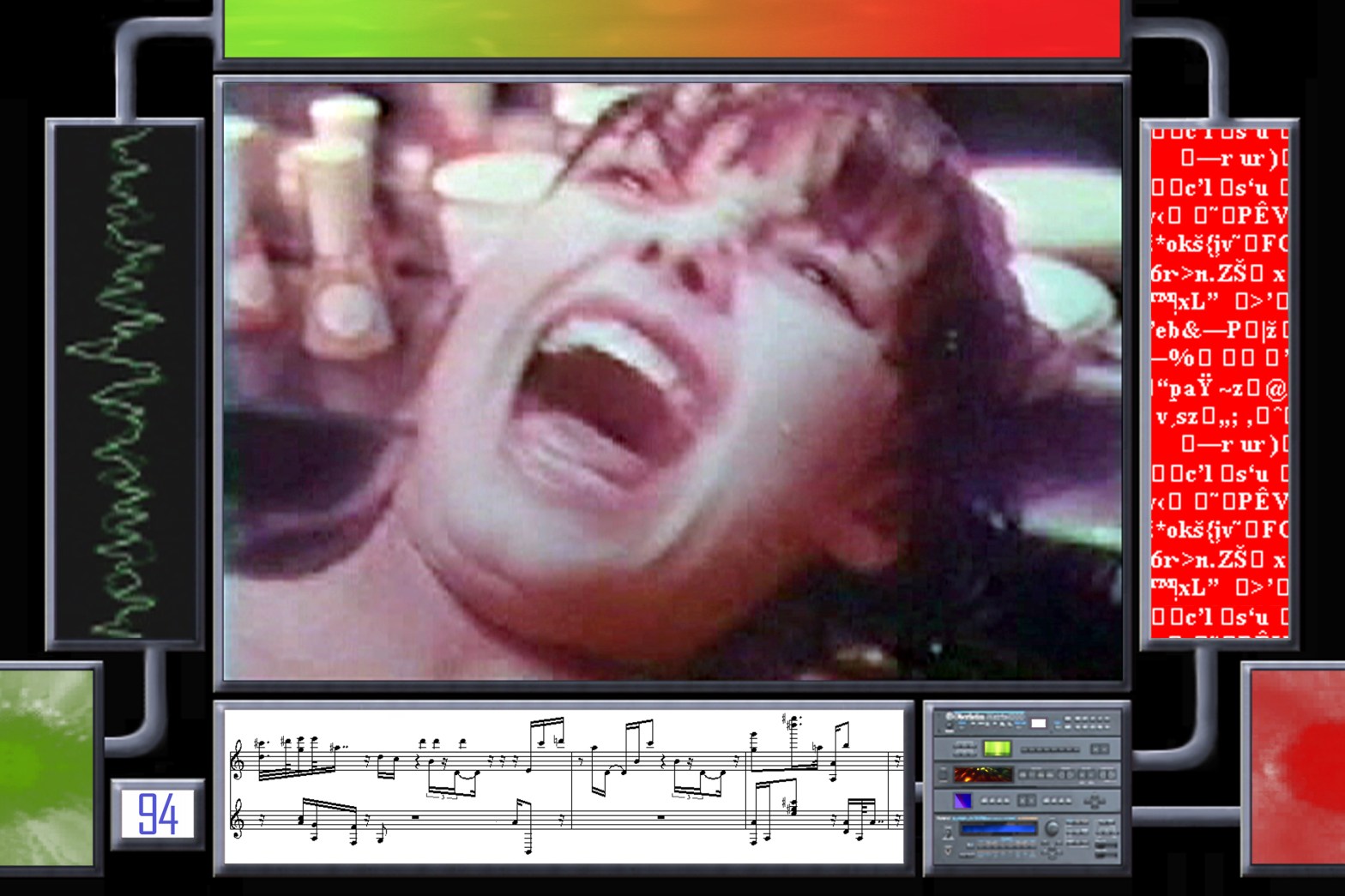Click the white display on top rack unit
The height and width of the screenshot is (896, 1345).
pos(1038,724)
